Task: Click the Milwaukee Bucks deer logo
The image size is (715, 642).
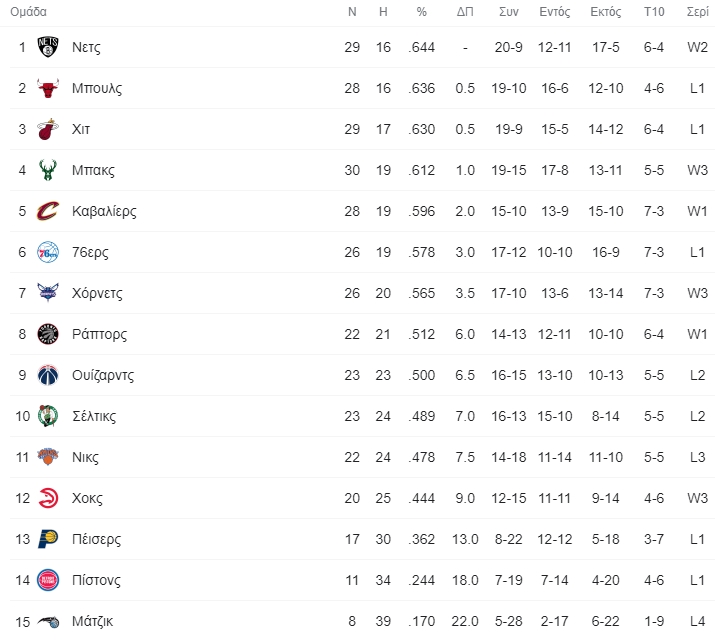Action: [48, 170]
